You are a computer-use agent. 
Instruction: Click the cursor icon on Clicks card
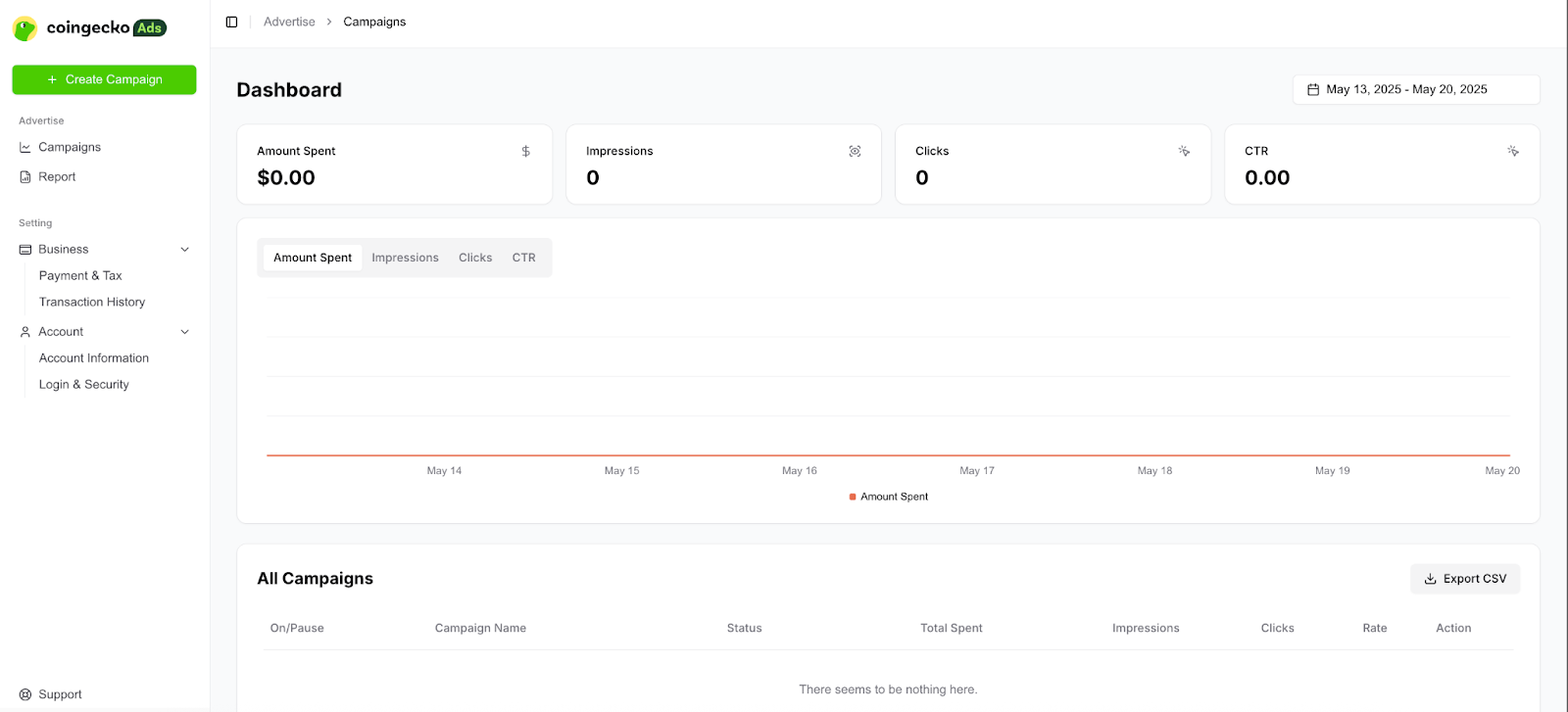coord(1184,151)
